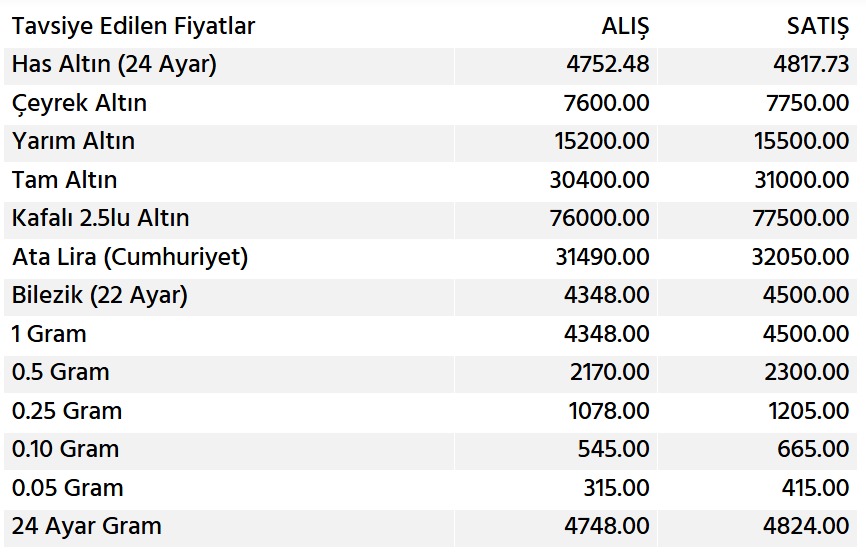866x555 pixels.
Task: Click 0.05 Gram selling price 415.00
Action: click(815, 488)
